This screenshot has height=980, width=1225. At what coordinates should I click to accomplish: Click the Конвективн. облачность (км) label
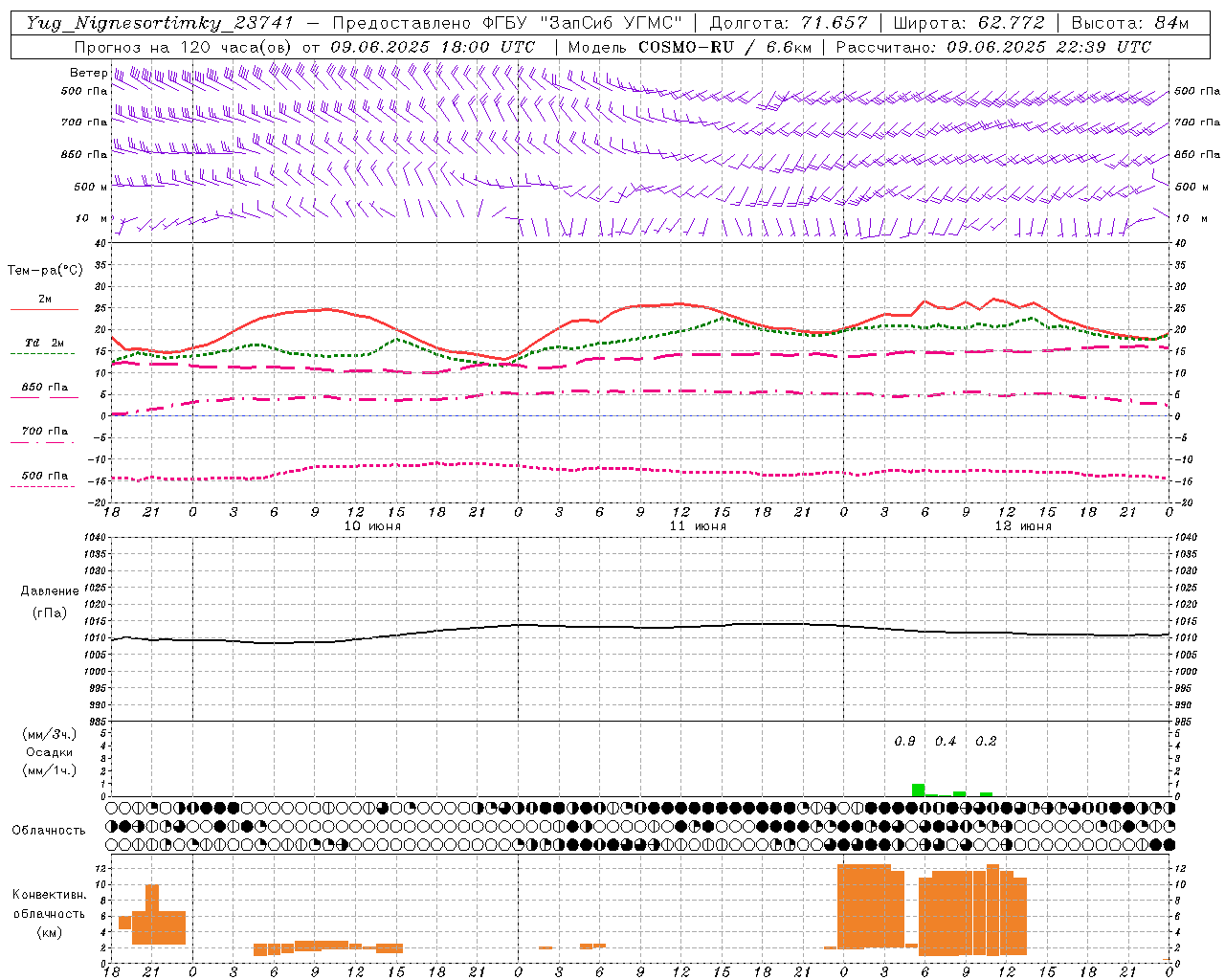pos(49,913)
